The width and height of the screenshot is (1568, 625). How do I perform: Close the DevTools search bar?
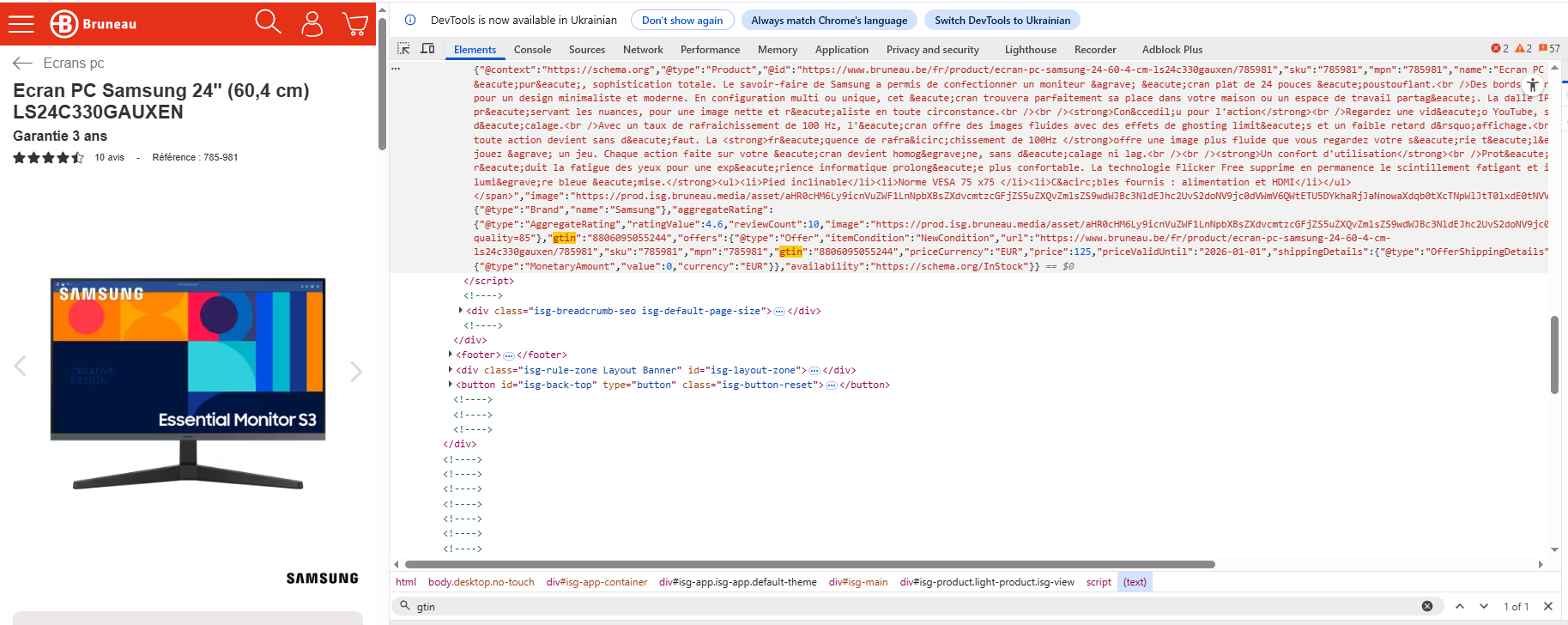(x=1548, y=606)
